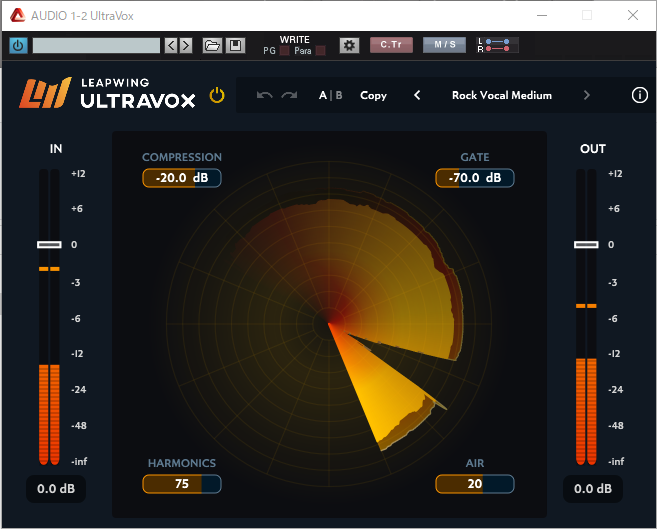Toggle the host plugin bypass power button
The image size is (657, 529).
18,45
